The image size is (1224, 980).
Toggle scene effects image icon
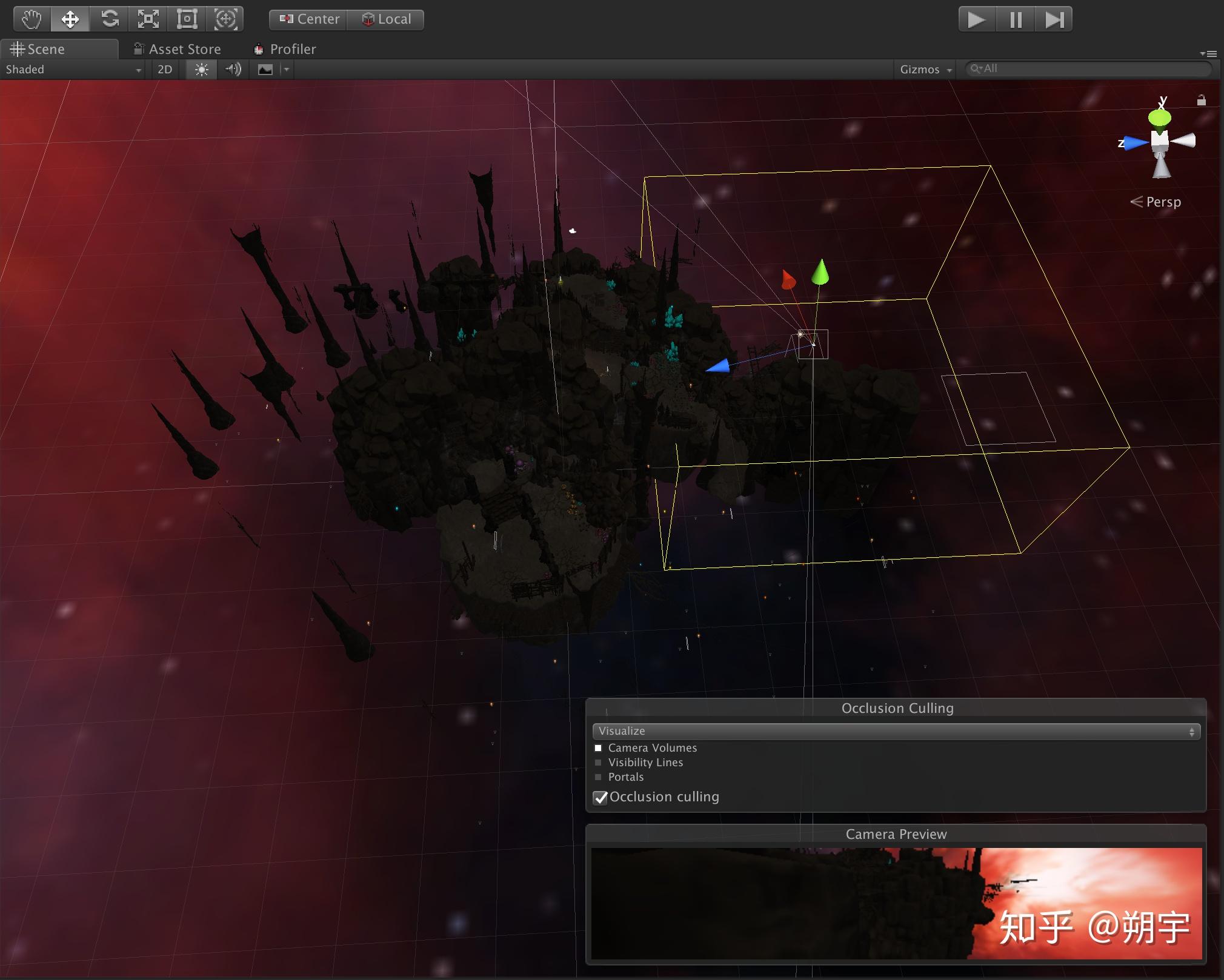265,70
